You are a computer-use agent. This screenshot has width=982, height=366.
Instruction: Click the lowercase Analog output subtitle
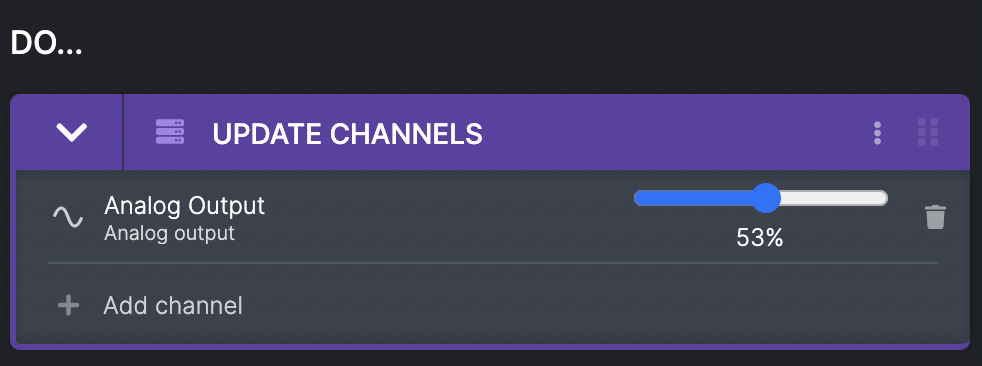(169, 233)
